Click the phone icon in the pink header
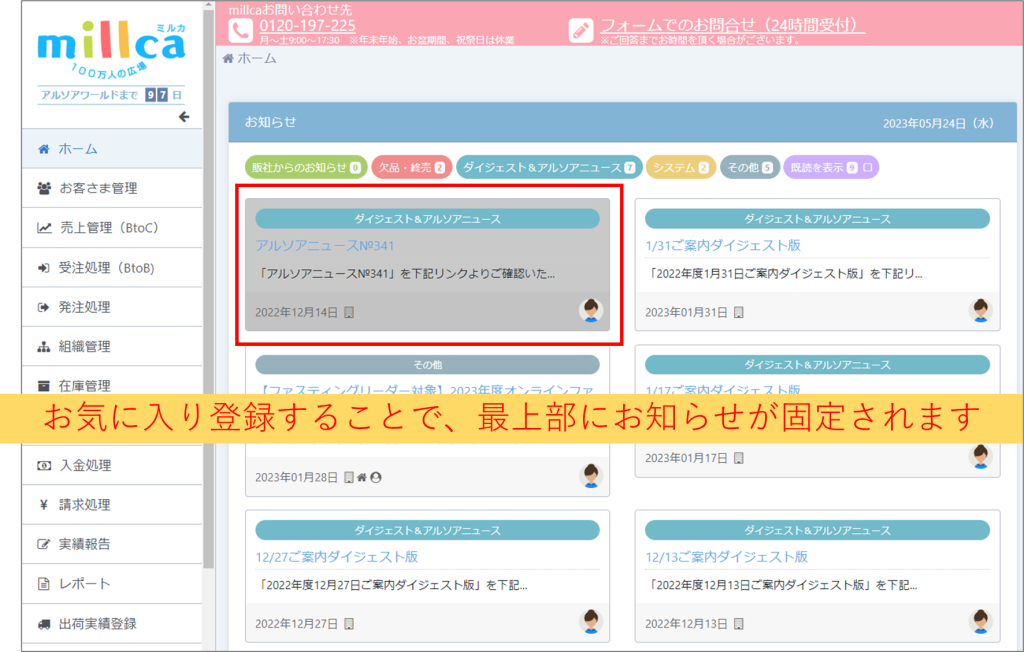1024x652 pixels. [239, 31]
